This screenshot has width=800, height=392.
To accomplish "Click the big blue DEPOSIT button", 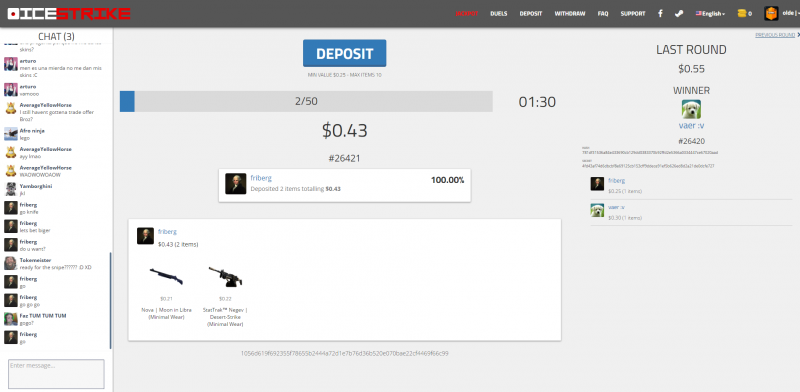I will (x=344, y=53).
